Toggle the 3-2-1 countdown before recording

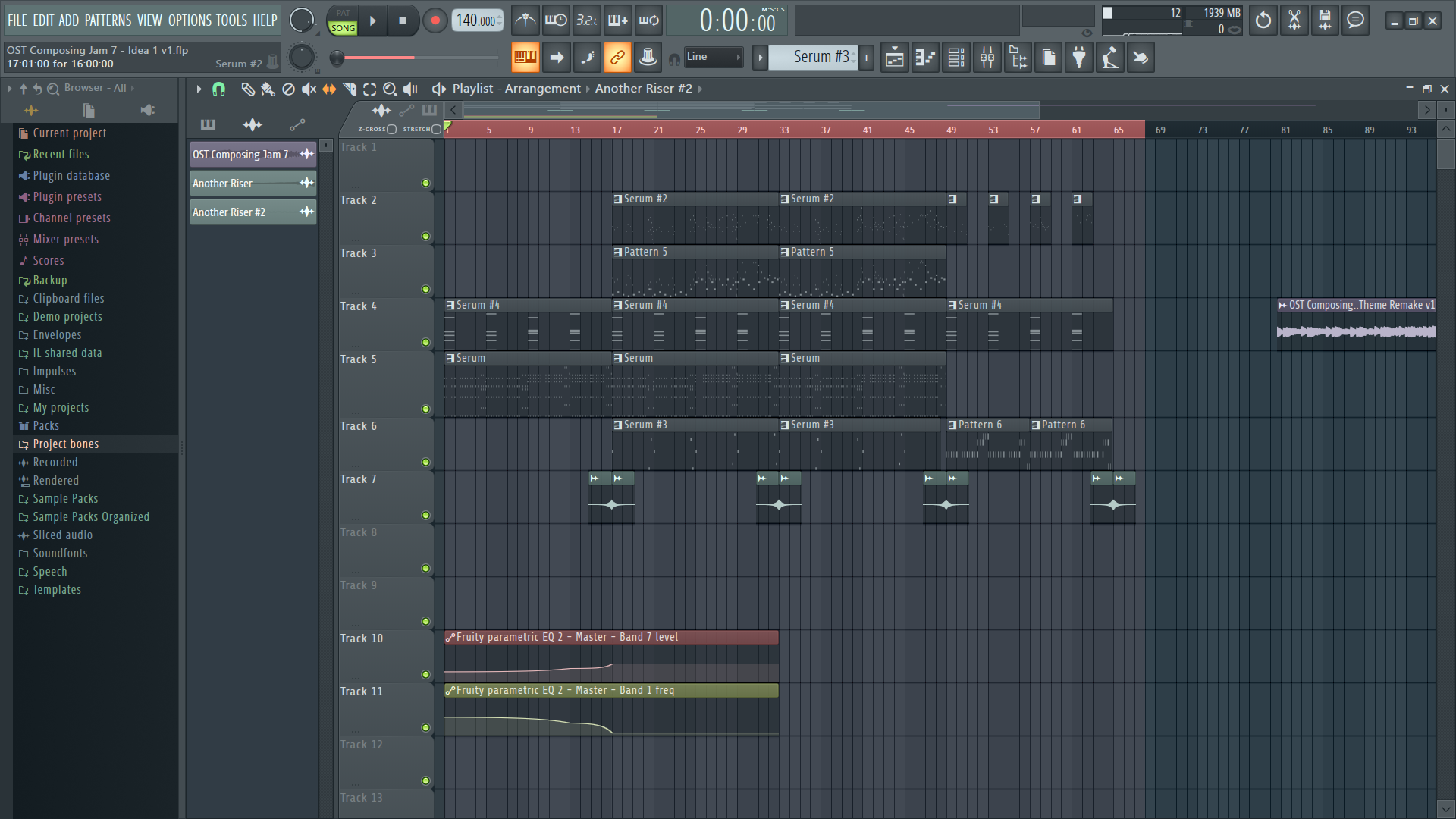tap(586, 20)
